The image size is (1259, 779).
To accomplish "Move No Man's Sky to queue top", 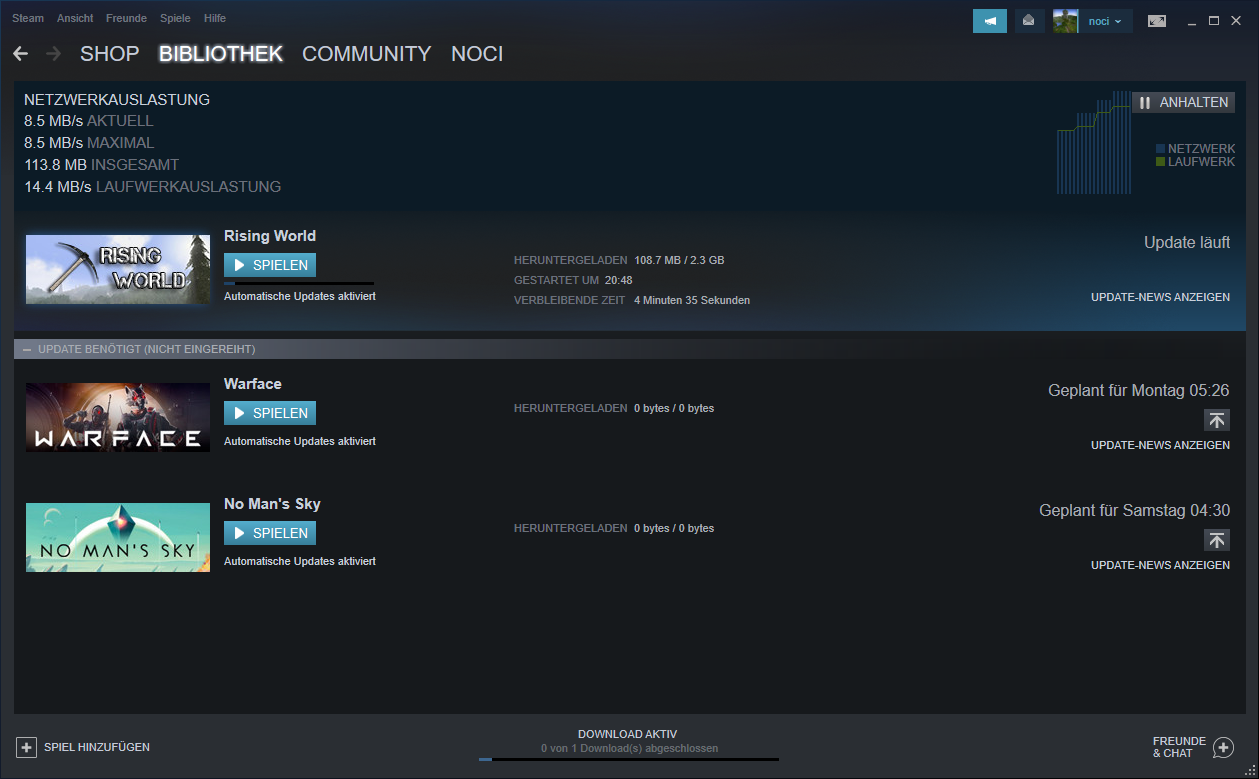I will click(x=1216, y=540).
